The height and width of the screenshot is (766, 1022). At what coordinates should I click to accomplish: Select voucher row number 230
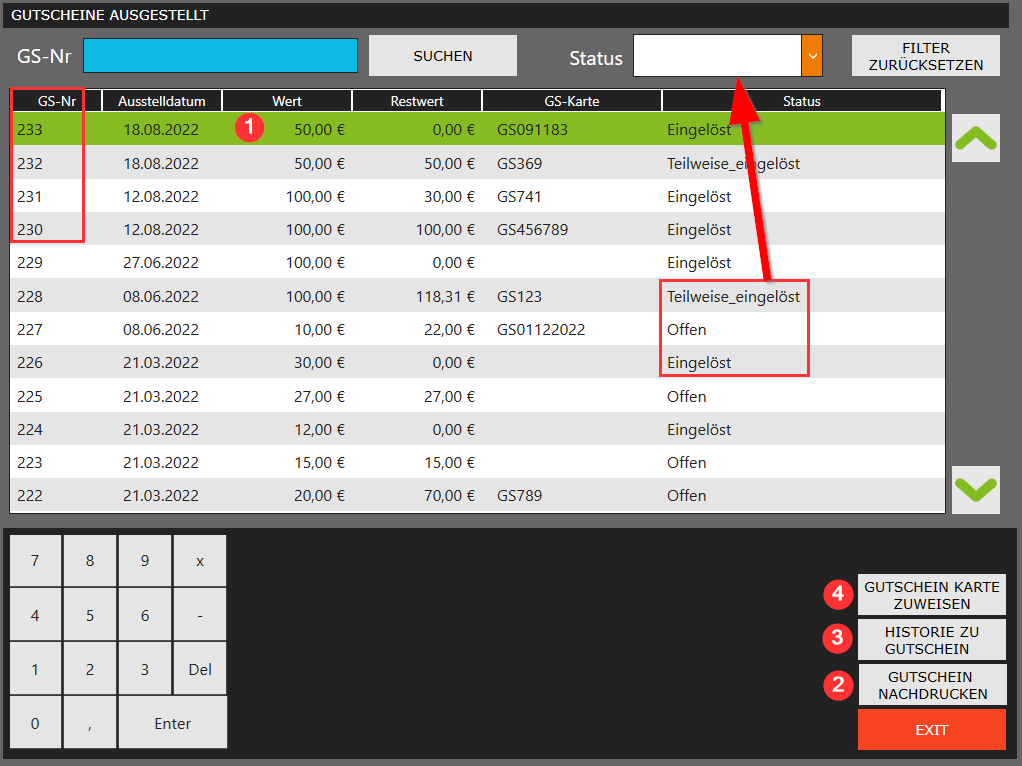(x=478, y=229)
